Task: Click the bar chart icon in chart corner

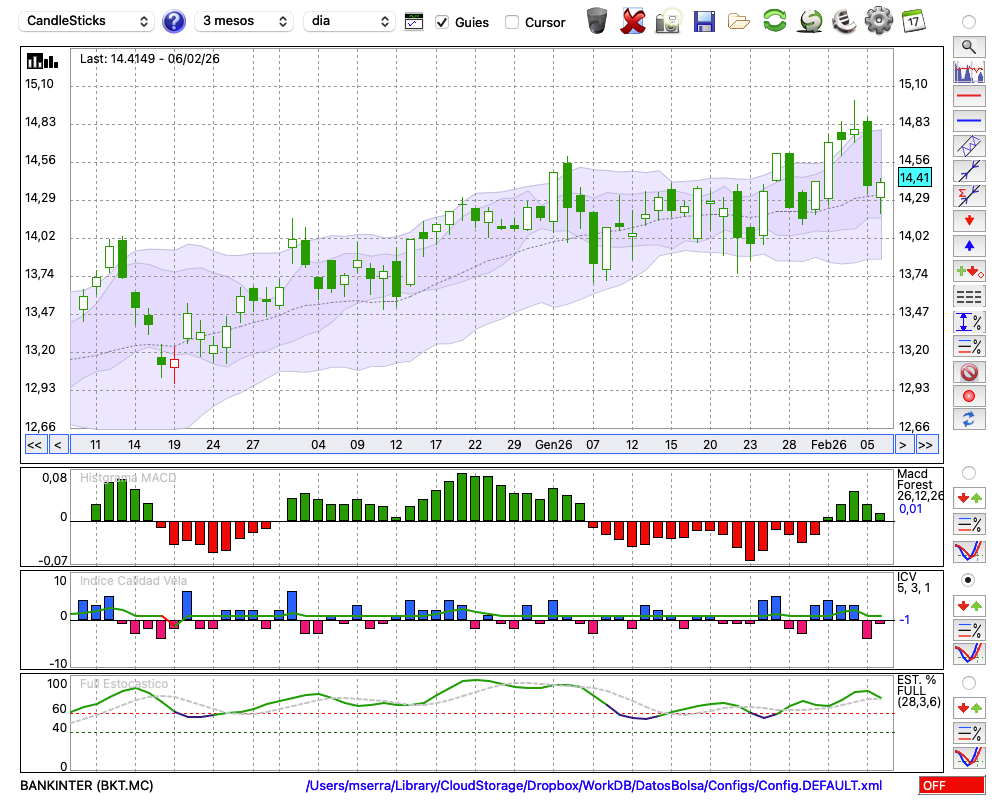Action: click(42, 61)
